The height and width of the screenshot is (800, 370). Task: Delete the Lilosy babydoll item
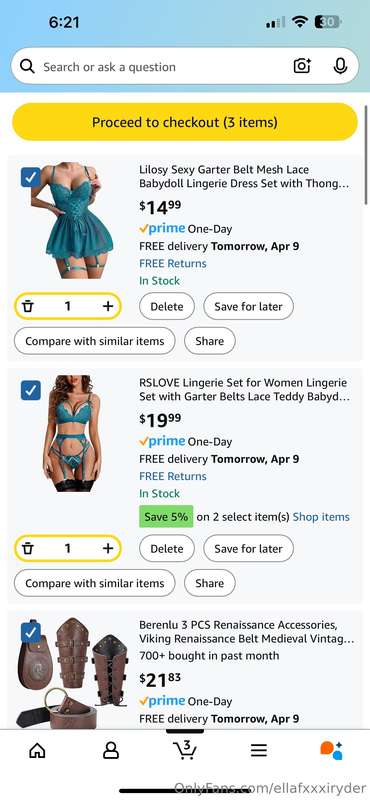pos(167,307)
